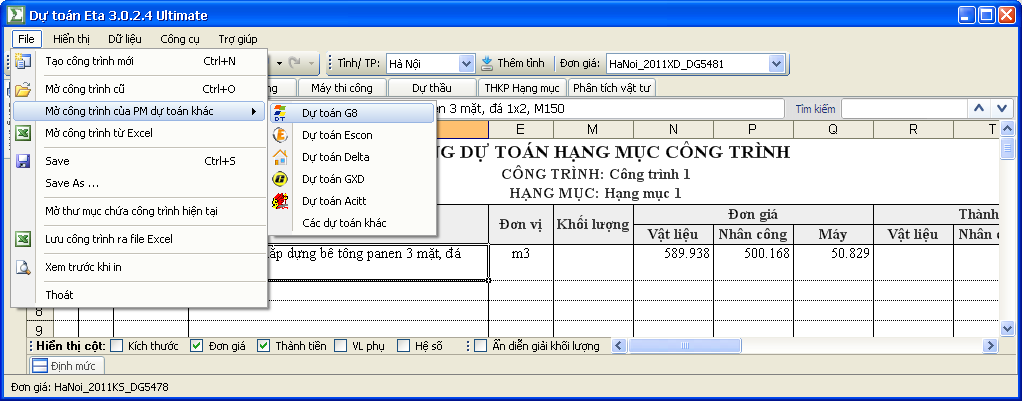Click the print preview magnifier icon
The height and width of the screenshot is (401, 1022).
24,267
